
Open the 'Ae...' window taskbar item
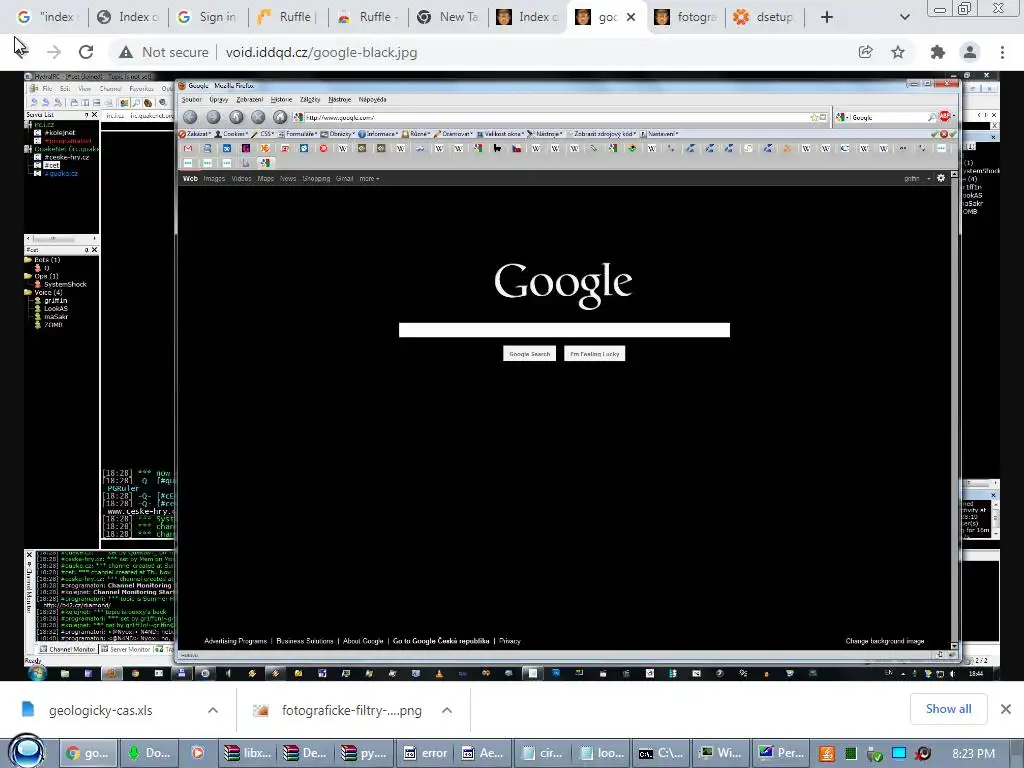[485, 753]
